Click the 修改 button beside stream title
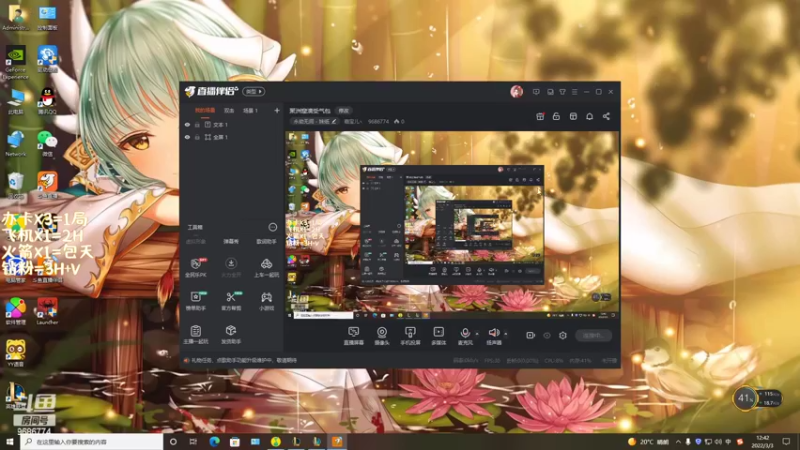 pos(344,110)
